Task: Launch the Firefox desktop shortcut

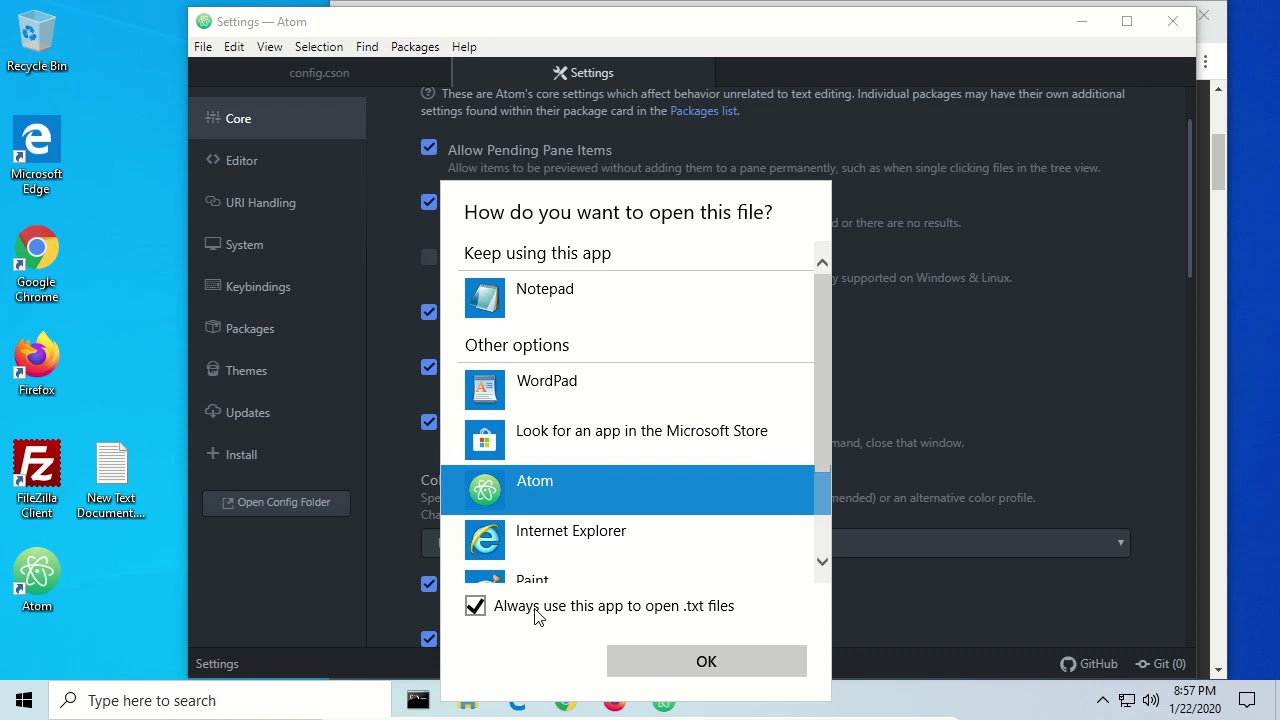Action: [37, 365]
